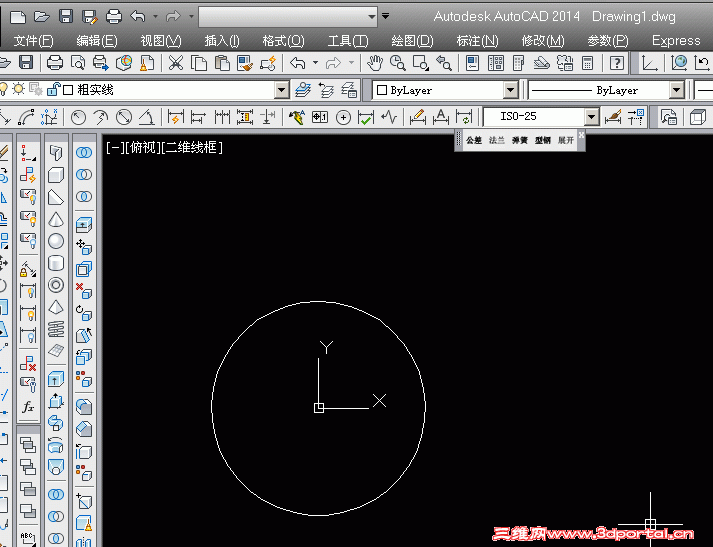This screenshot has height=547, width=713.
Task: Open the QuickCalc calculator icon
Action: pyautogui.click(x=587, y=63)
